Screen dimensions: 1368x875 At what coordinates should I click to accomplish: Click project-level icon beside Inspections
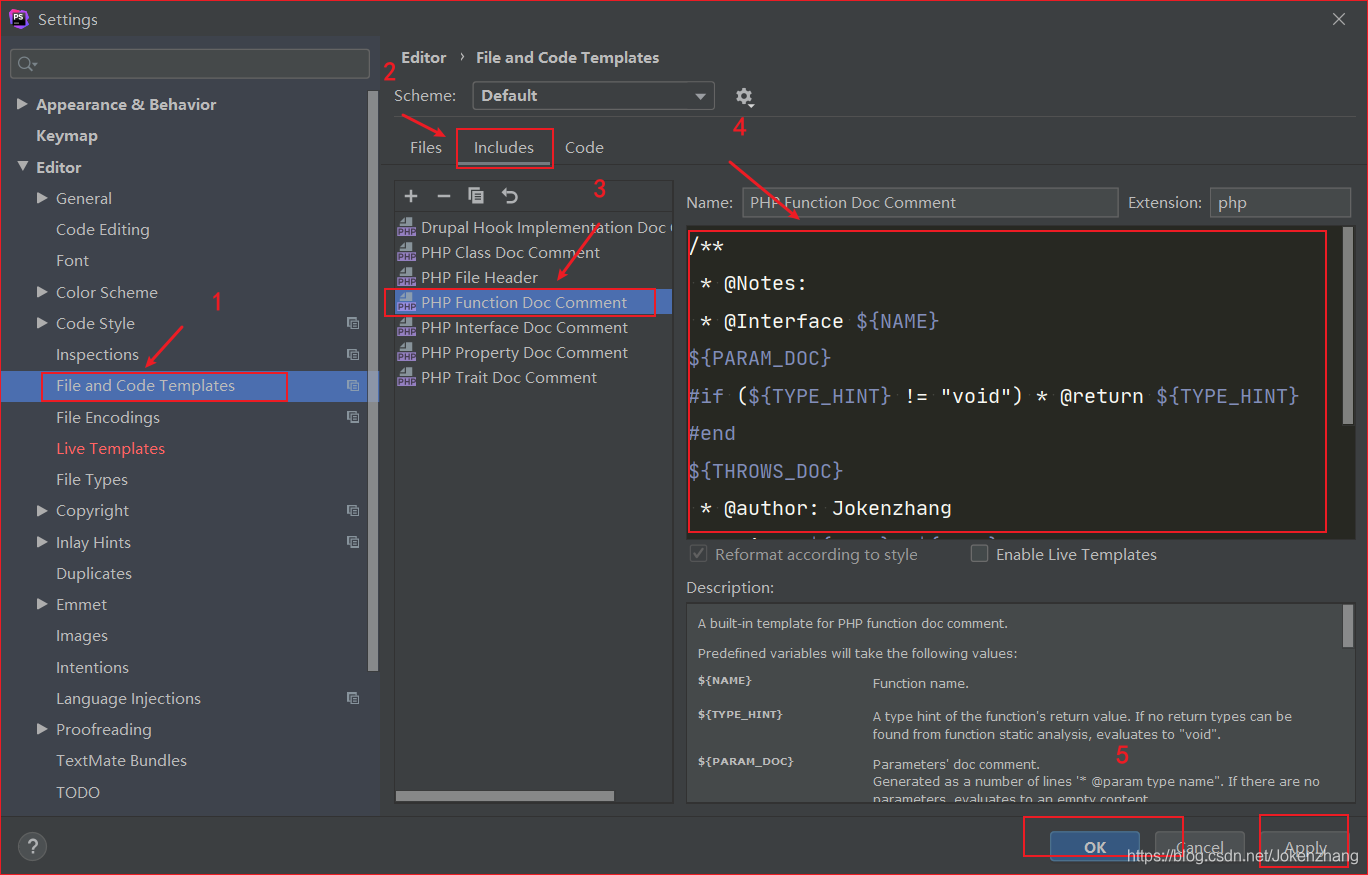pyautogui.click(x=353, y=354)
